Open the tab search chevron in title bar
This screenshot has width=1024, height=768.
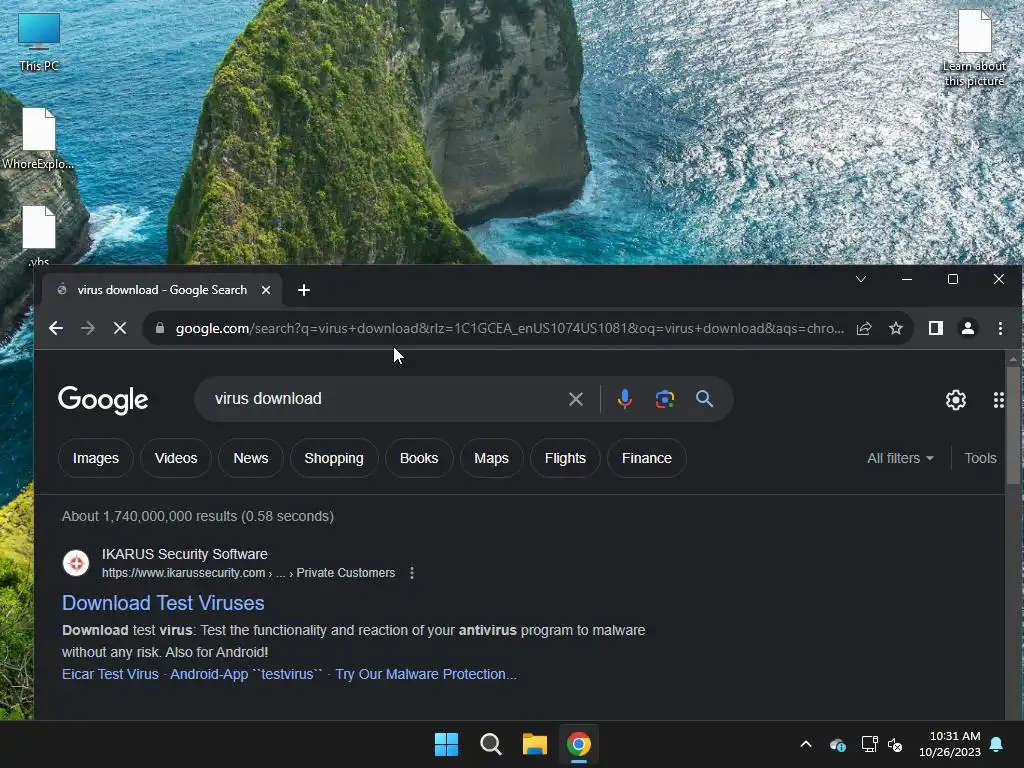[x=861, y=280]
